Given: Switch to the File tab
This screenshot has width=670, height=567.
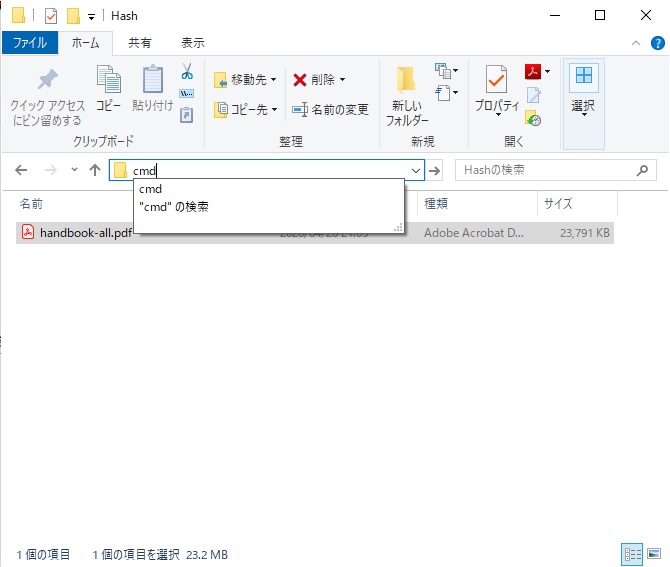Looking at the screenshot, I should point(30,43).
